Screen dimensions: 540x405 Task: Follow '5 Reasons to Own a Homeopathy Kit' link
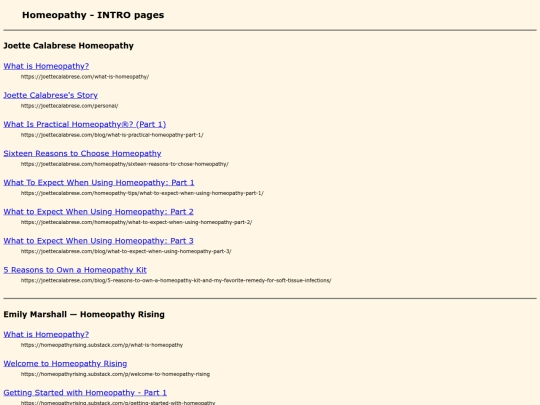(x=75, y=270)
